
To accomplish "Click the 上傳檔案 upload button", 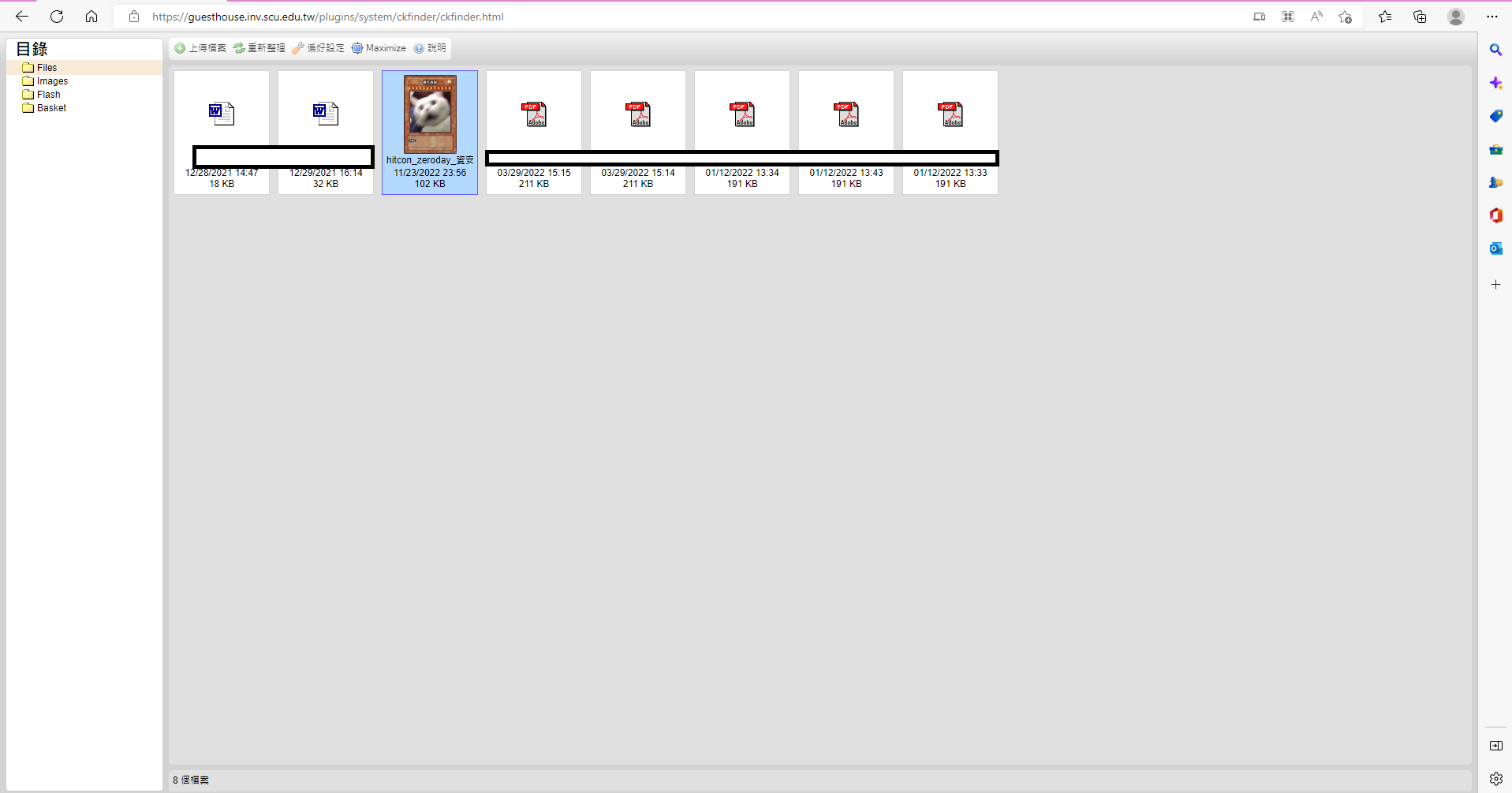I will (x=200, y=48).
